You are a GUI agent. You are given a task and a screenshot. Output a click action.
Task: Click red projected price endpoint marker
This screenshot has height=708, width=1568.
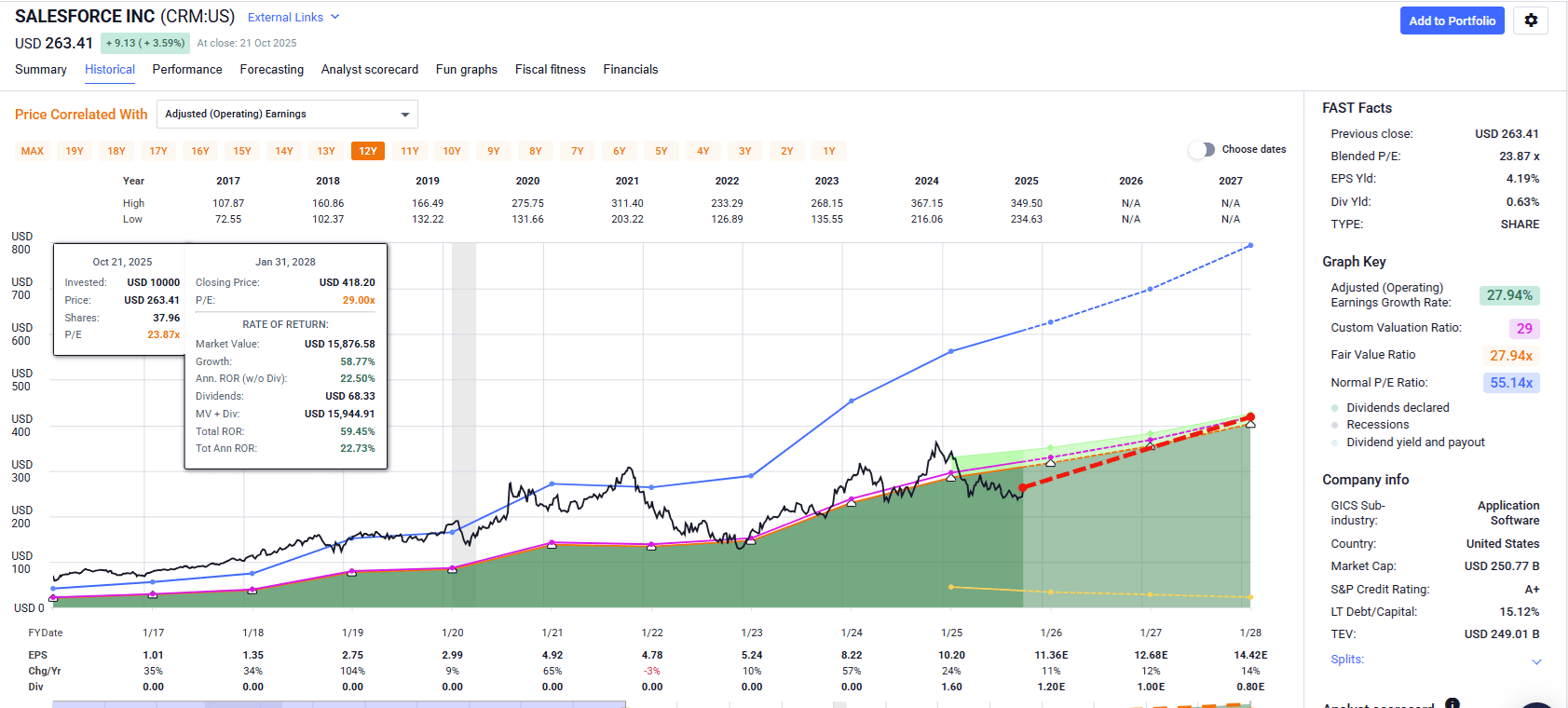(x=1250, y=417)
